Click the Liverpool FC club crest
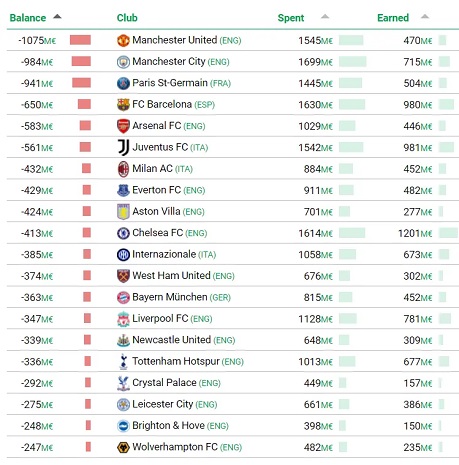Screen dimensions: 459x465 click(x=123, y=319)
